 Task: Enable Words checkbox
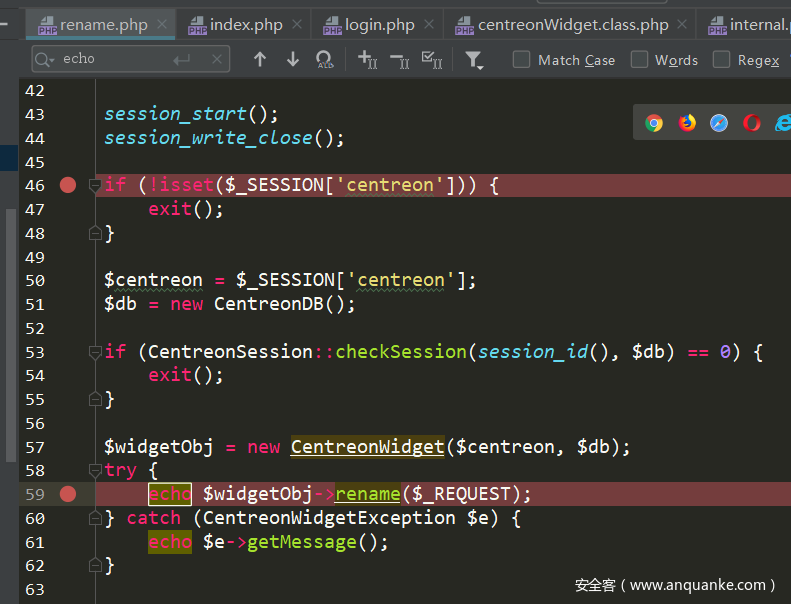pos(639,60)
